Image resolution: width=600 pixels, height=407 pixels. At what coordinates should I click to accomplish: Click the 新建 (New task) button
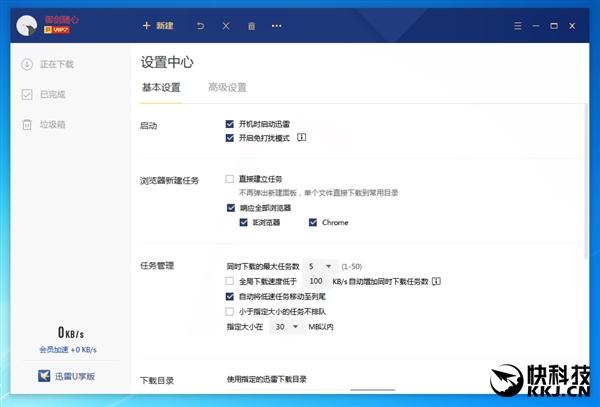pos(157,25)
